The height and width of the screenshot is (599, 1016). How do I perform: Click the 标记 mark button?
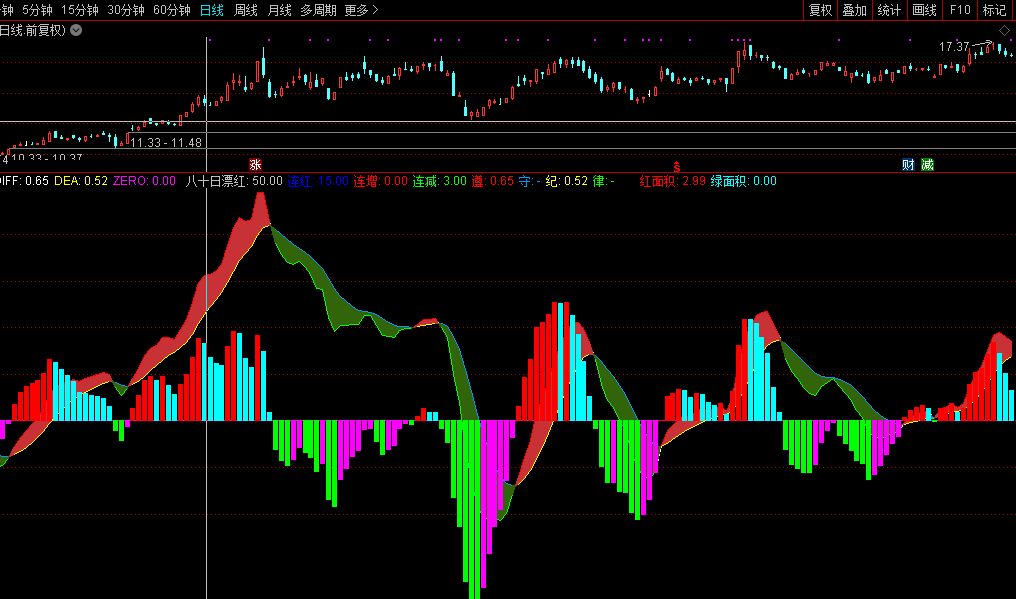(x=994, y=10)
